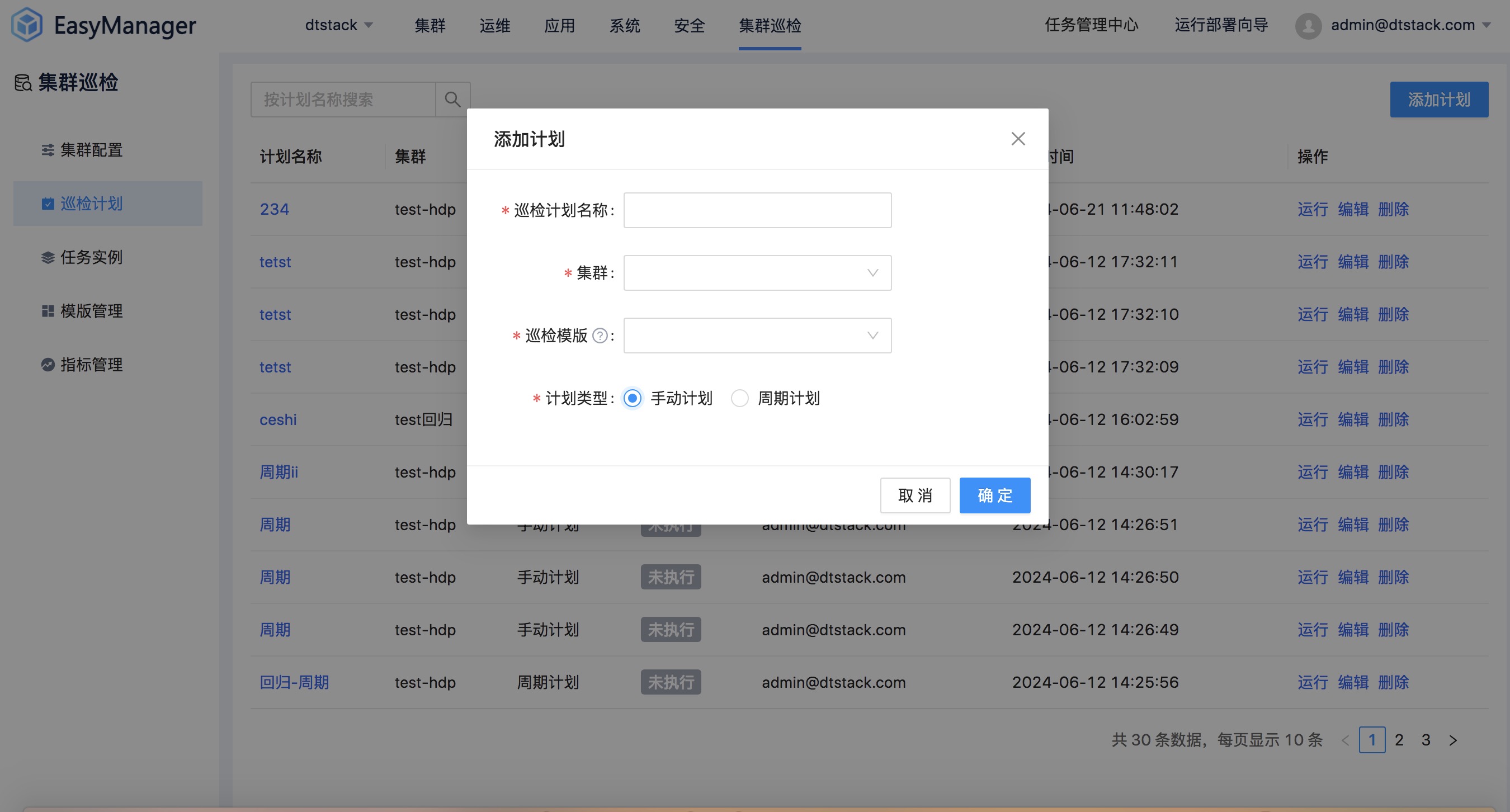1510x812 pixels.
Task: Click the 指标管理 chart icon
Action: pos(48,365)
